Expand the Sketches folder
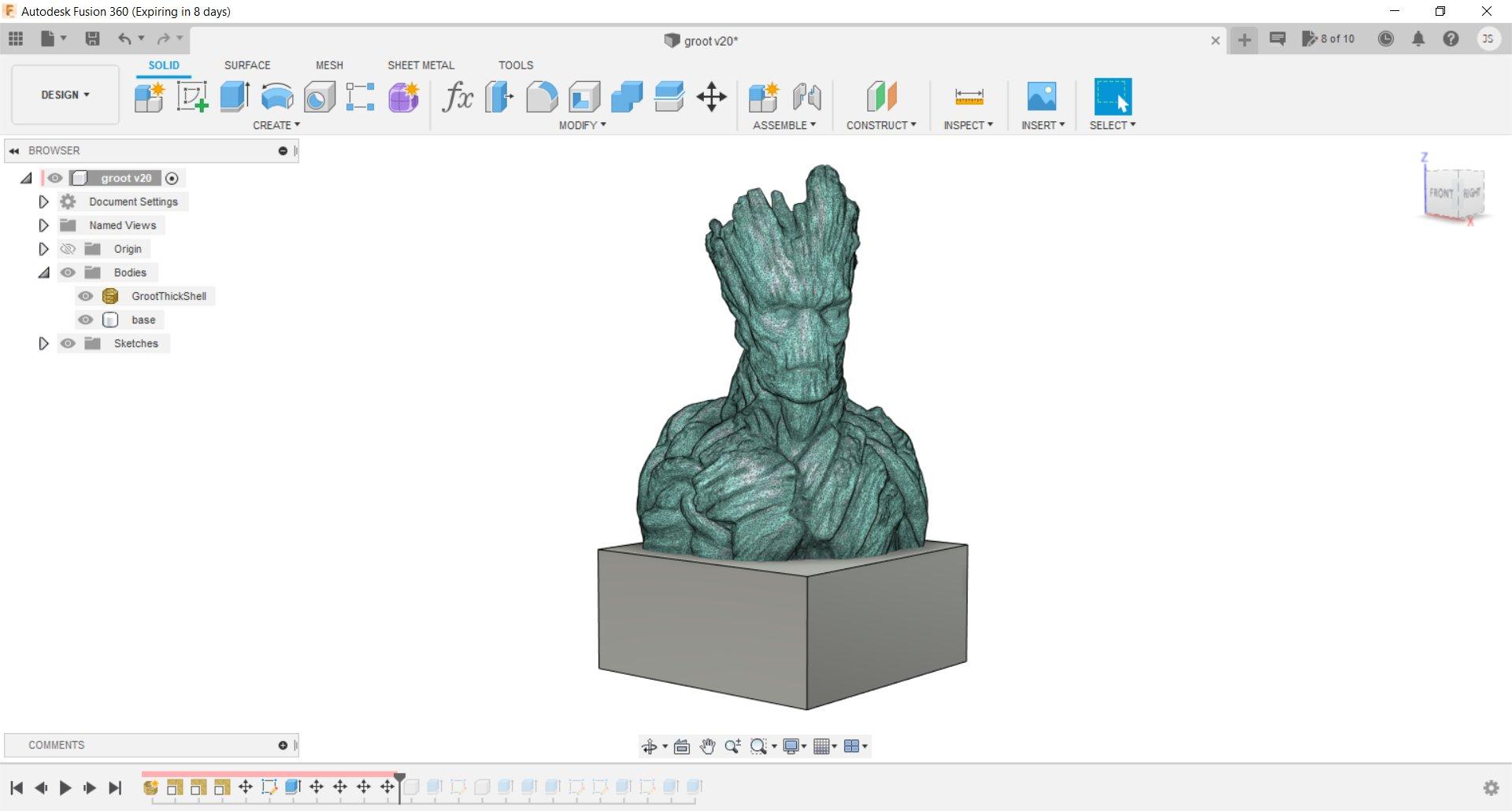This screenshot has width=1512, height=811. (43, 343)
